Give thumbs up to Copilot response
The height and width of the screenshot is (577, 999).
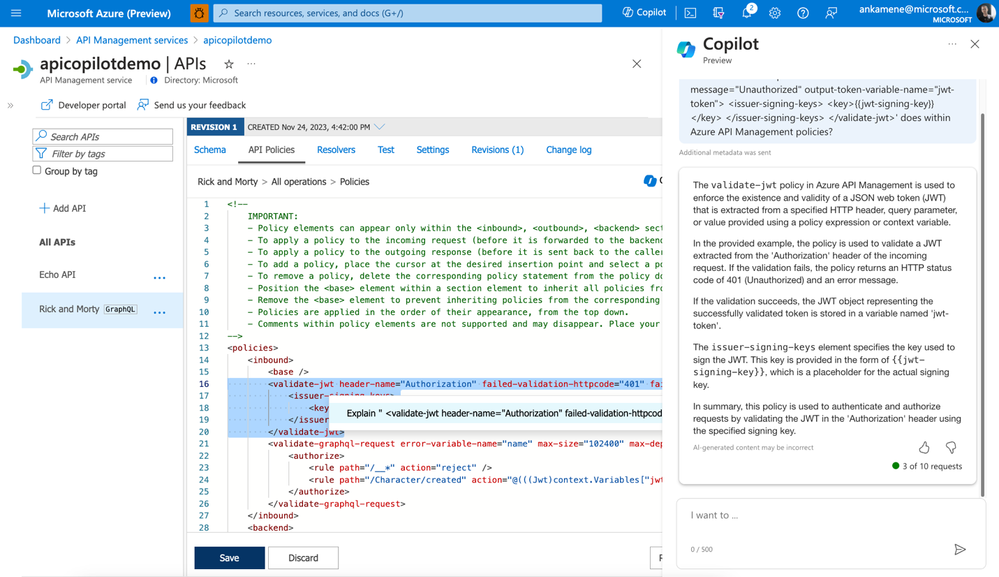tap(924, 448)
